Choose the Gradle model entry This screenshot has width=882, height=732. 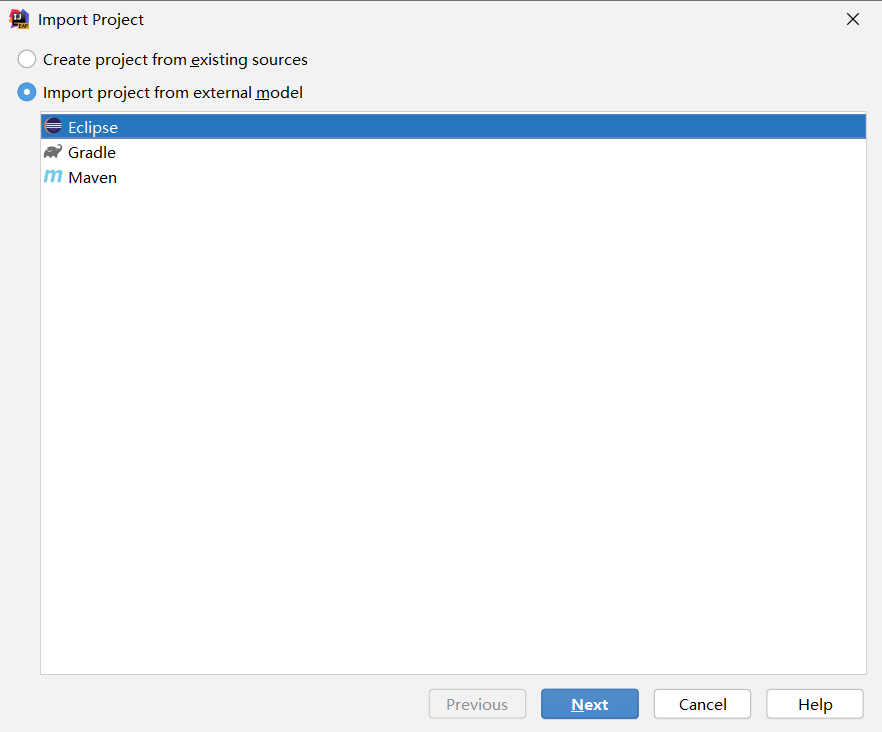click(x=92, y=153)
